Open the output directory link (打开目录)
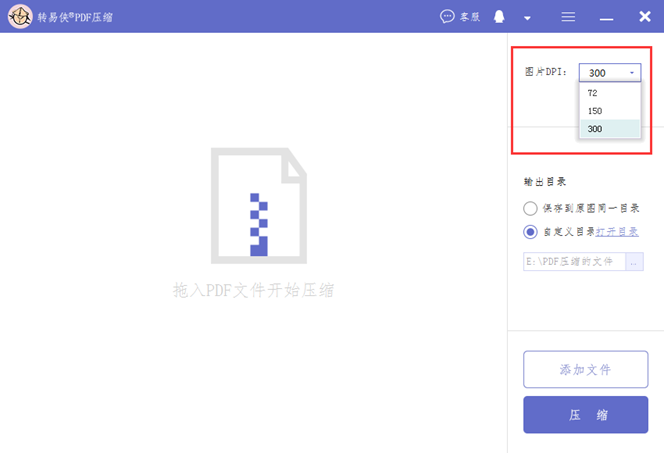The width and height of the screenshot is (664, 454). tap(617, 232)
